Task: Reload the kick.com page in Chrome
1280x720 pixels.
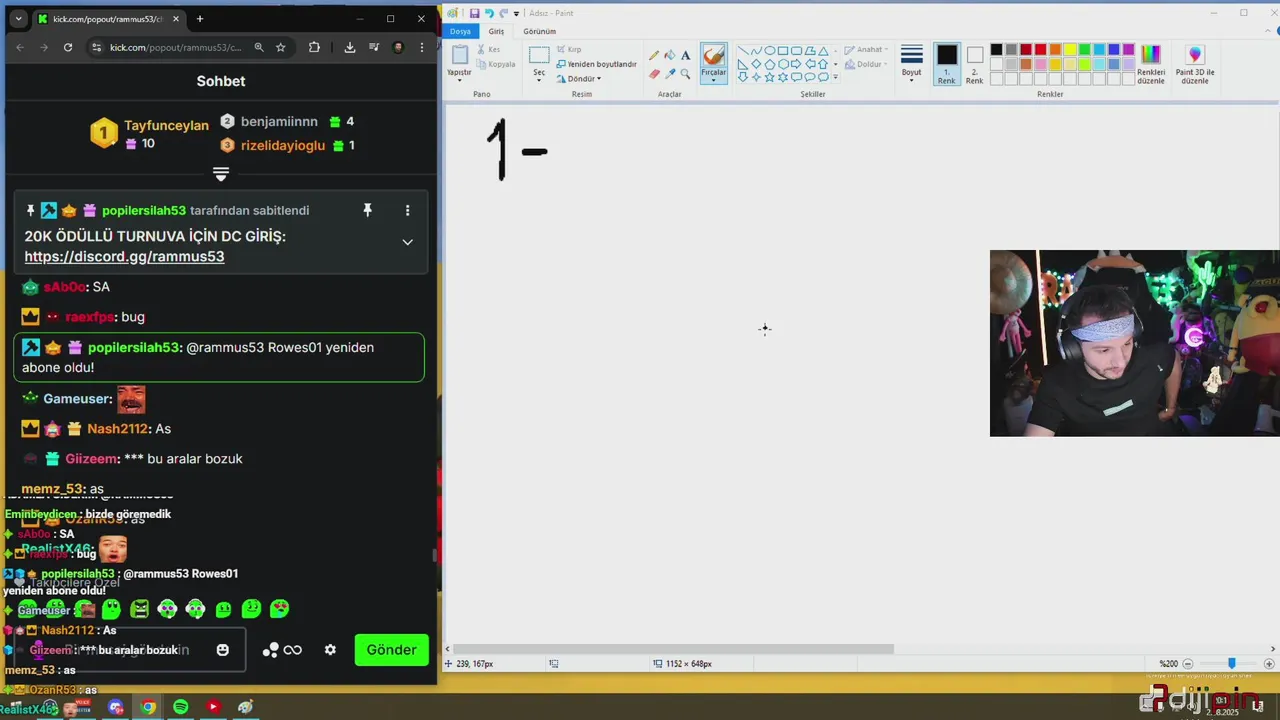Action: click(x=68, y=47)
